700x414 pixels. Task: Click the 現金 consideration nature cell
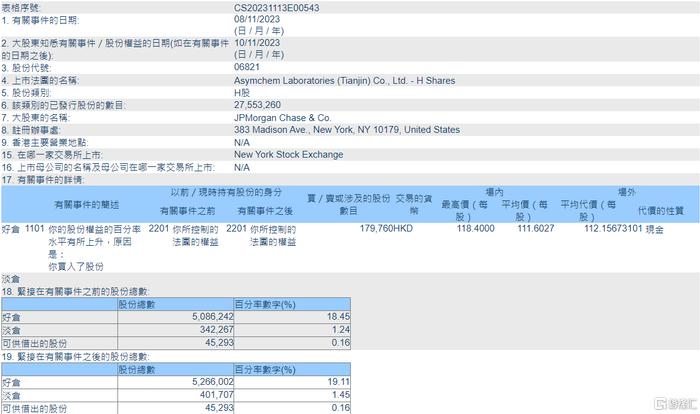[654, 229]
